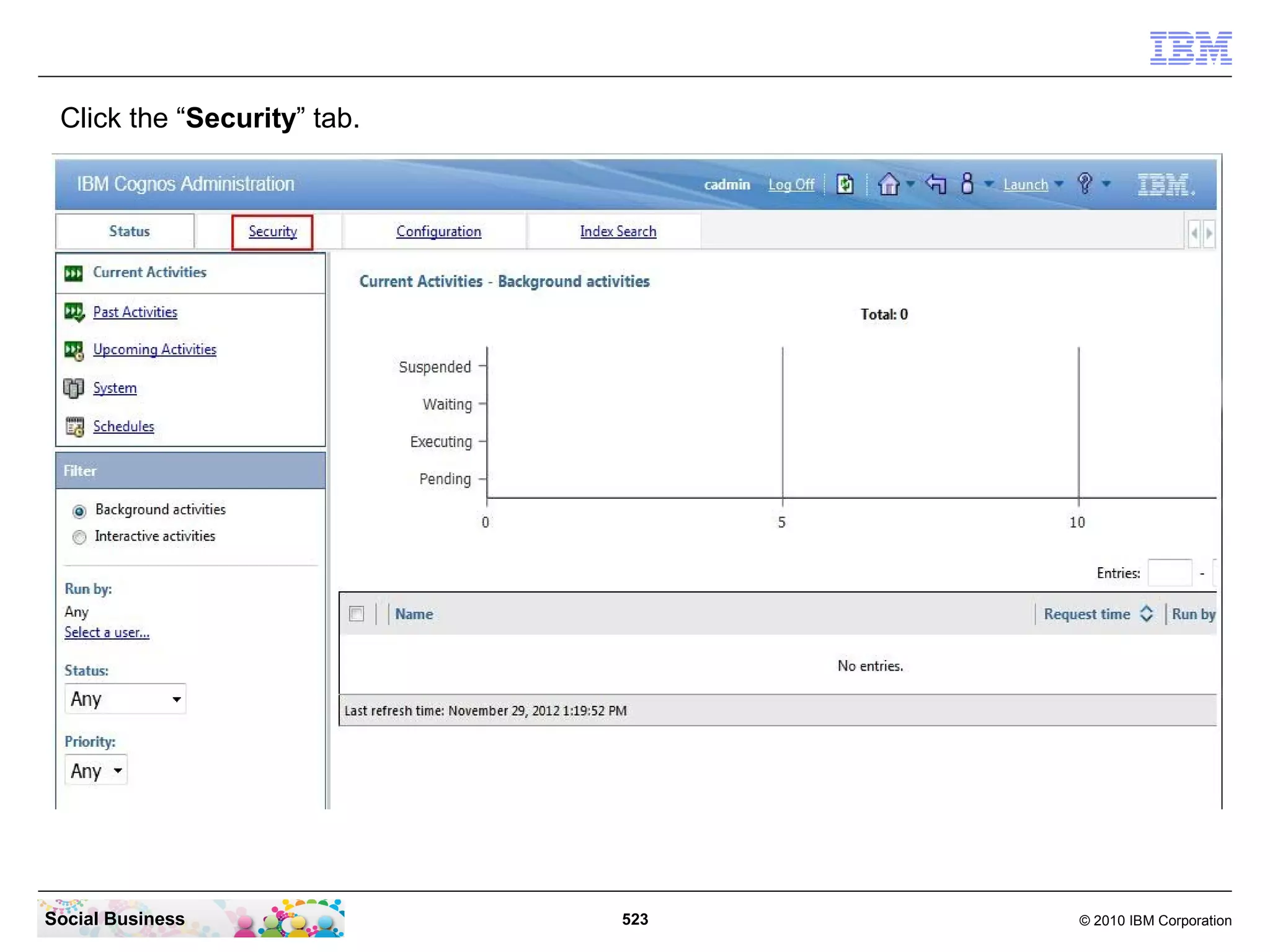
Task: Click the tab scroll right arrow
Action: (x=1209, y=234)
